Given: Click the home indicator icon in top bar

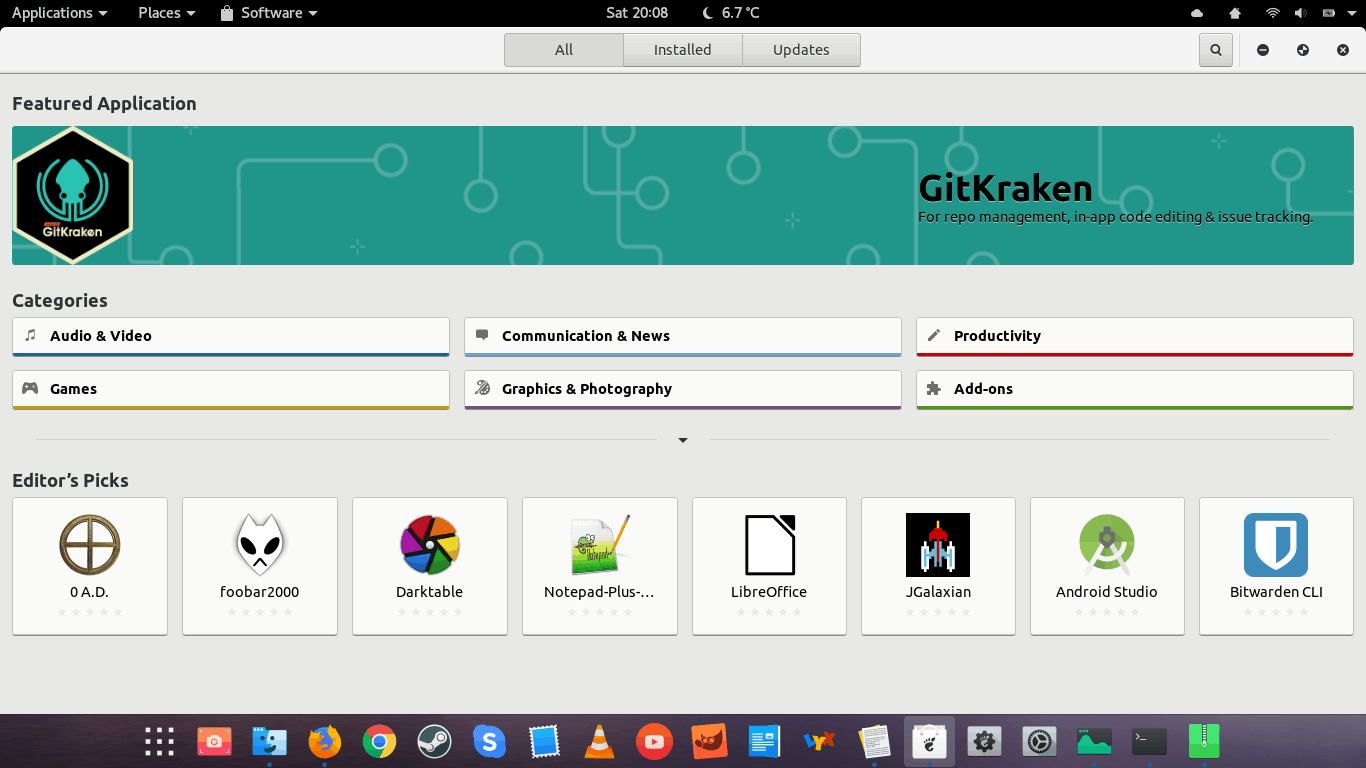Looking at the screenshot, I should coord(1235,13).
